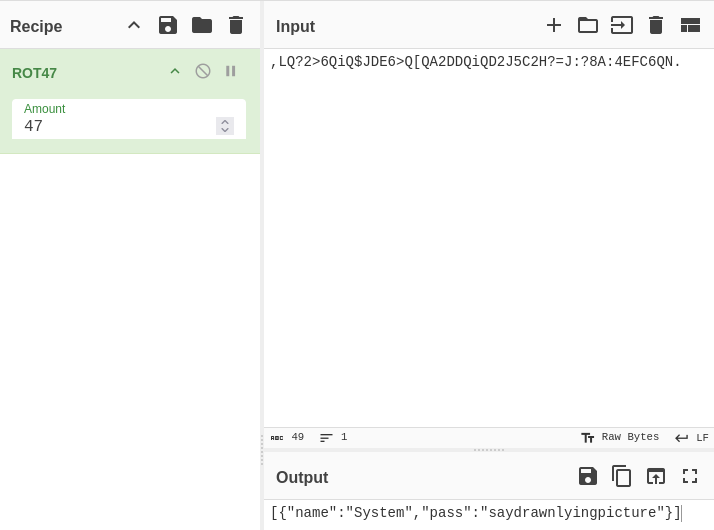Click the Output pane title
The width and height of the screenshot is (714, 530).
[x=302, y=477]
